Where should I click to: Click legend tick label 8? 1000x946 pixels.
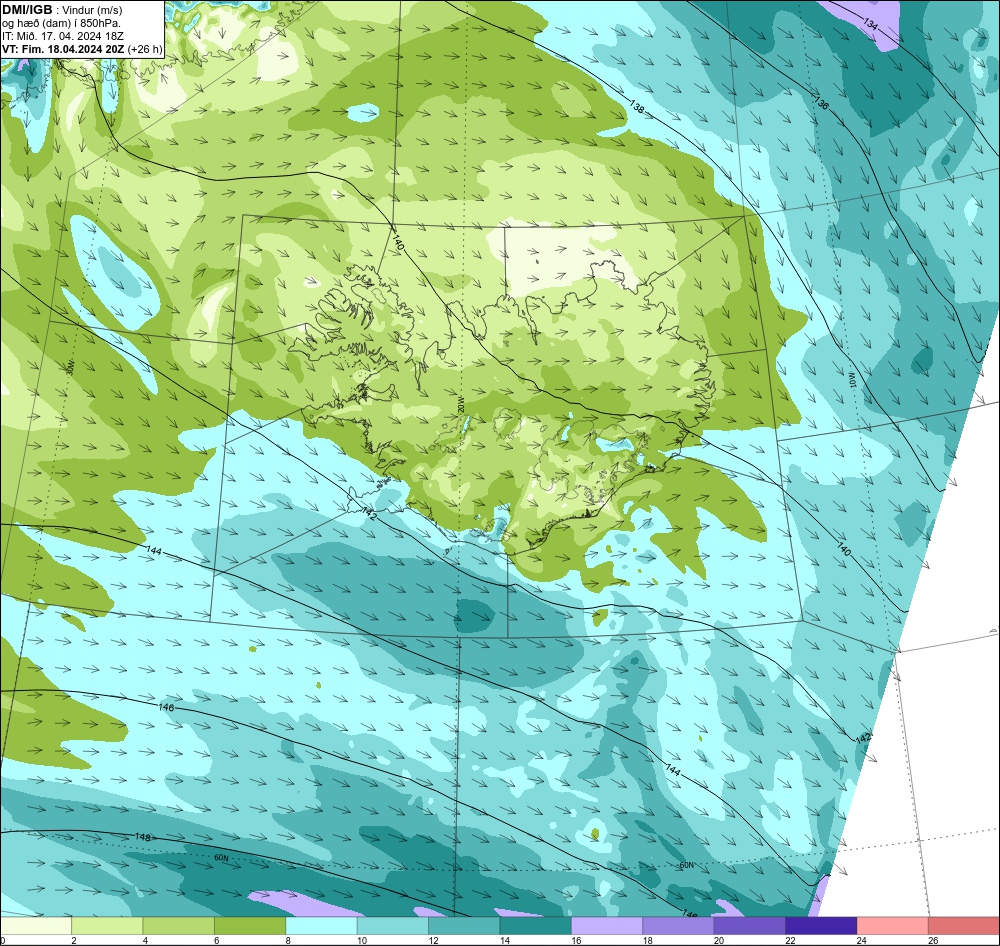pos(288,940)
